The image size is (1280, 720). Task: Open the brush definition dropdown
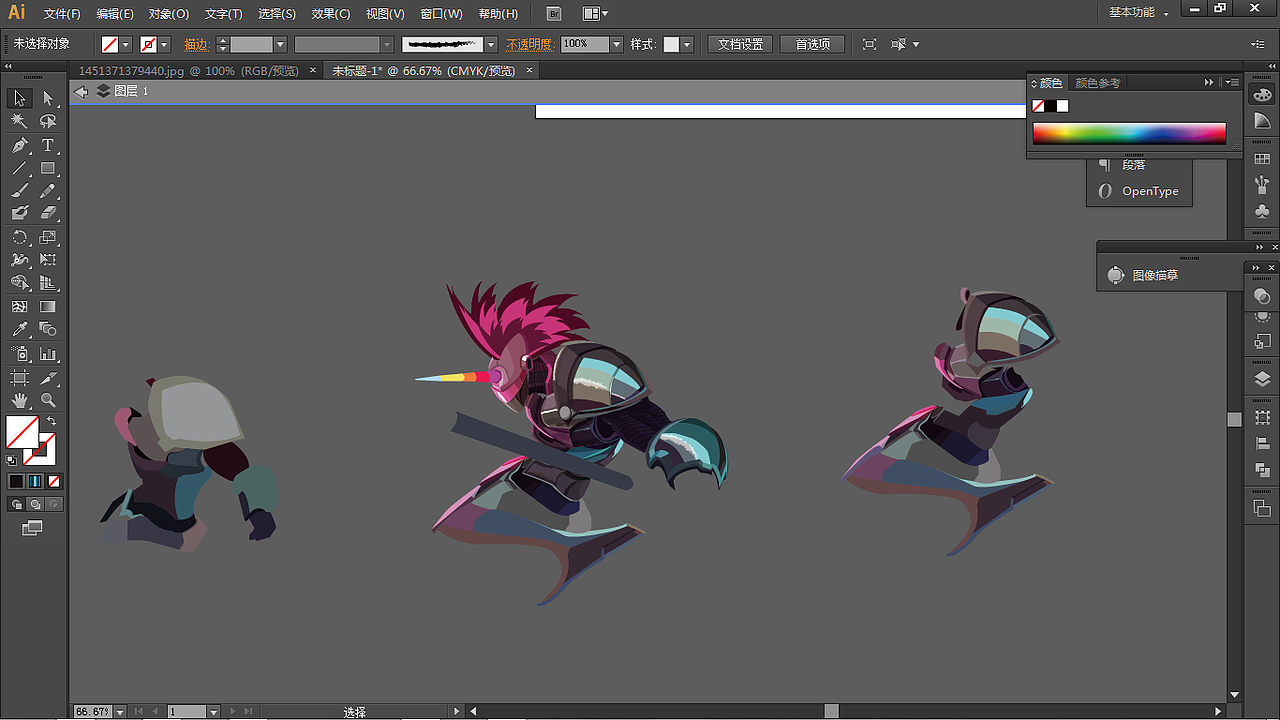(491, 45)
